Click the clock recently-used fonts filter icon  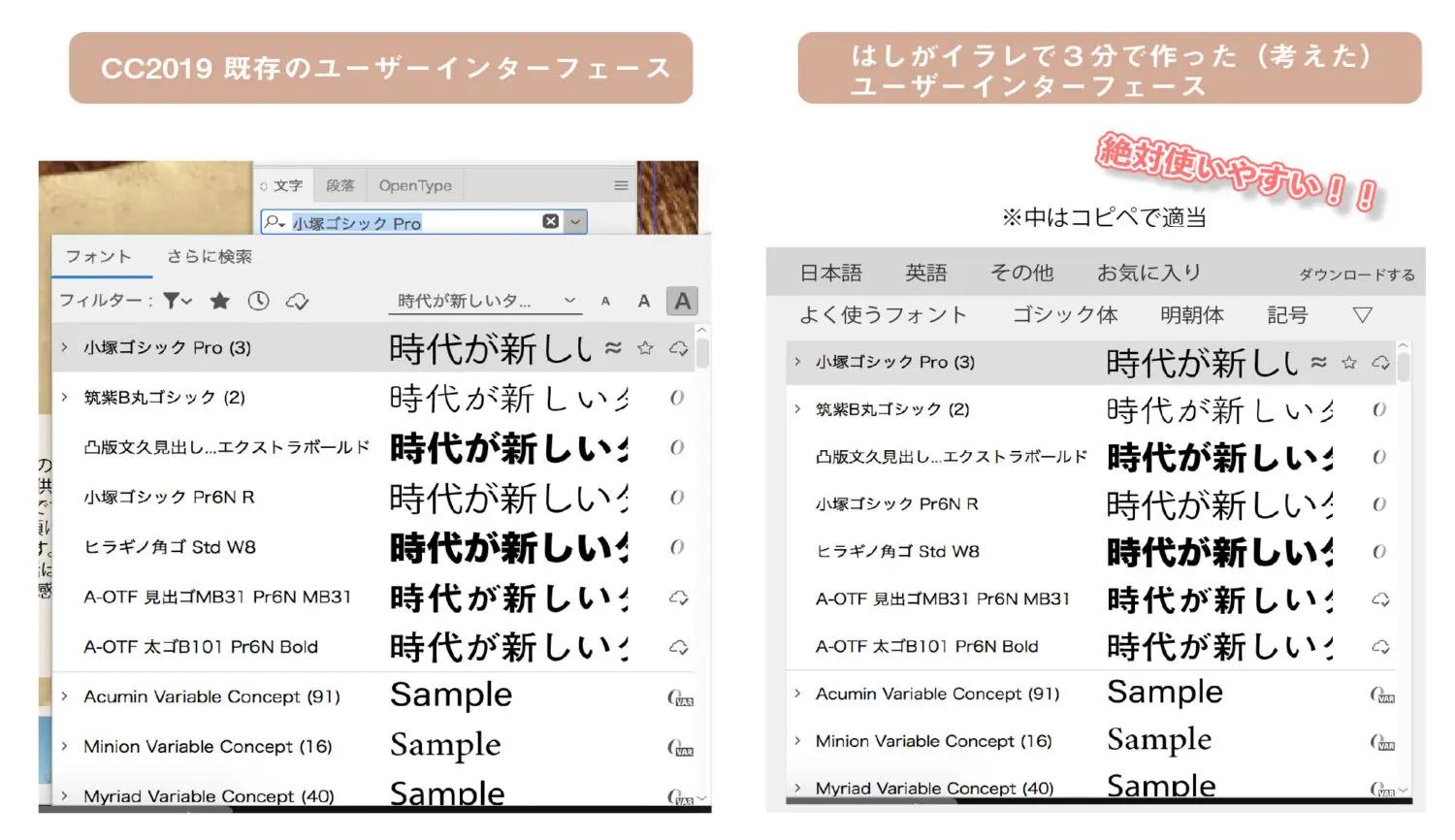point(258,301)
